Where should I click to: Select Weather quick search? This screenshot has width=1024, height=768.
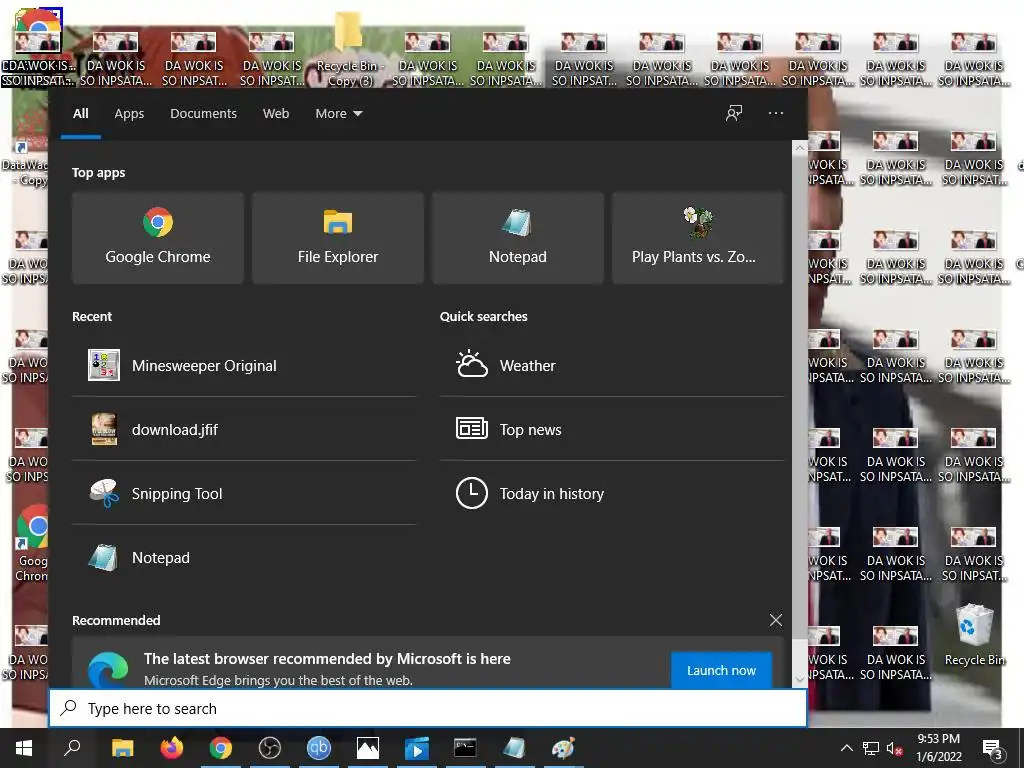(612, 366)
